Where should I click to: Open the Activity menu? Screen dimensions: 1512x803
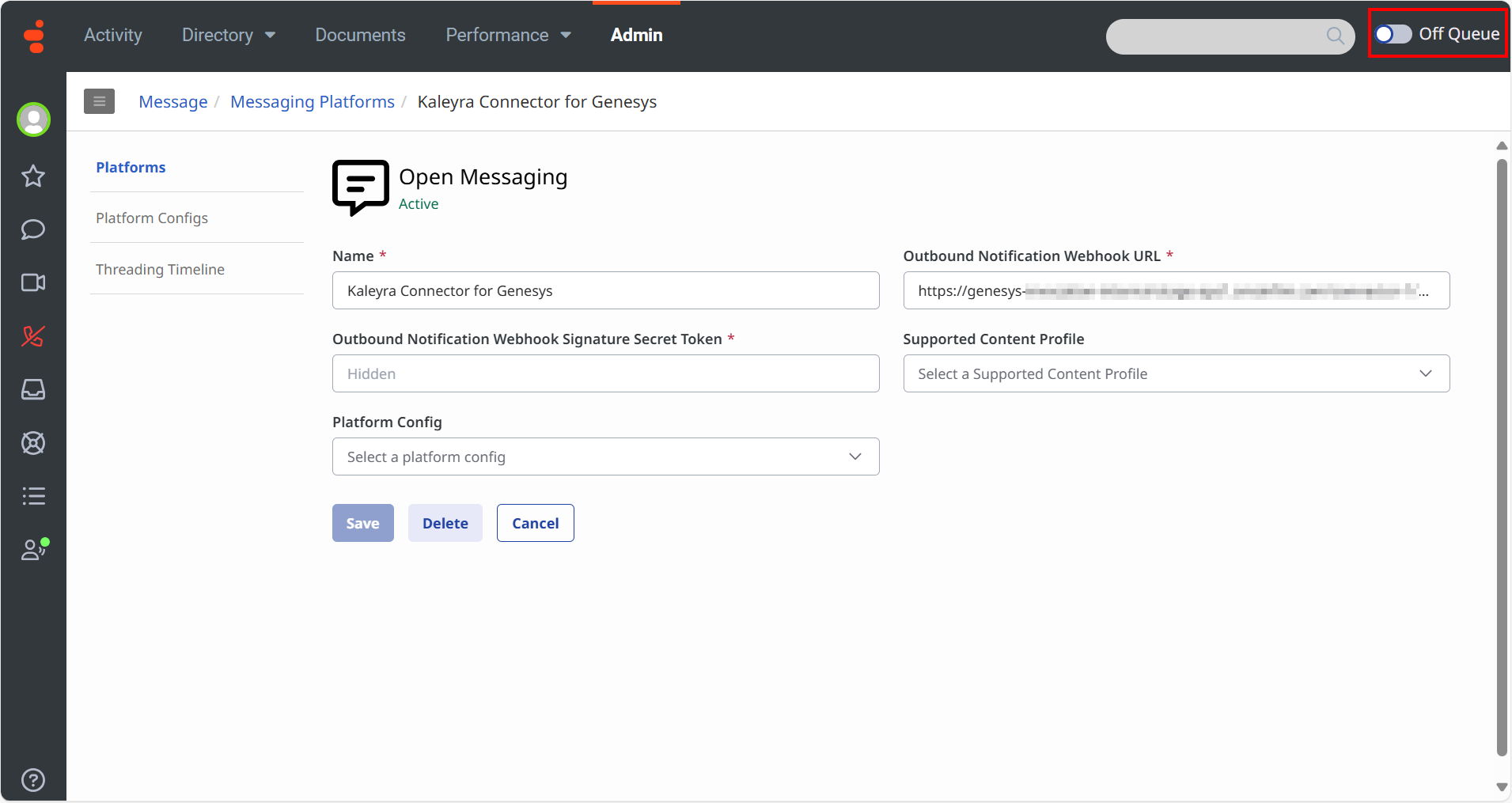pos(113,35)
